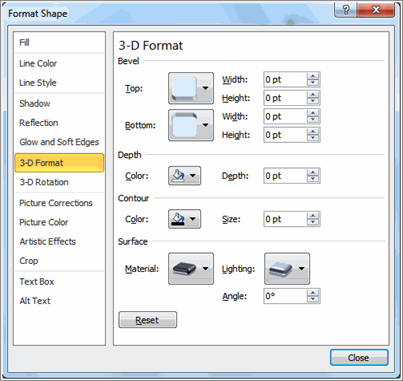This screenshot has width=403, height=381.
Task: Expand the Top bevel dropdown arrow
Action: 206,88
